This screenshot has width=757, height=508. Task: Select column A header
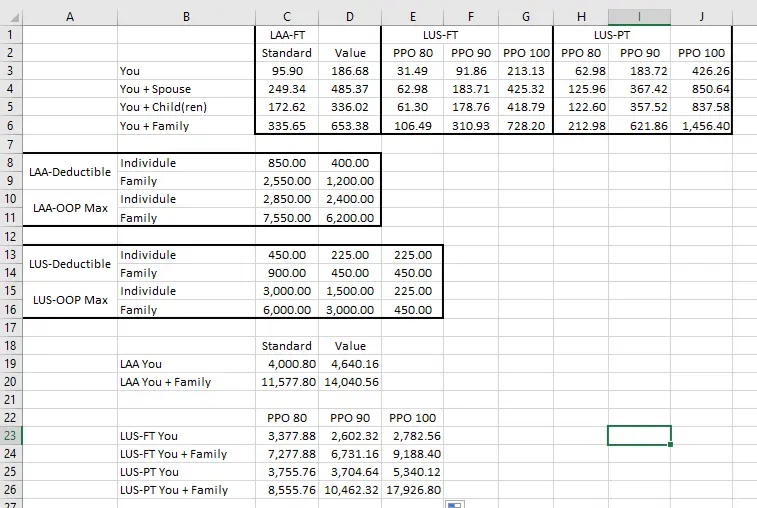click(69, 16)
